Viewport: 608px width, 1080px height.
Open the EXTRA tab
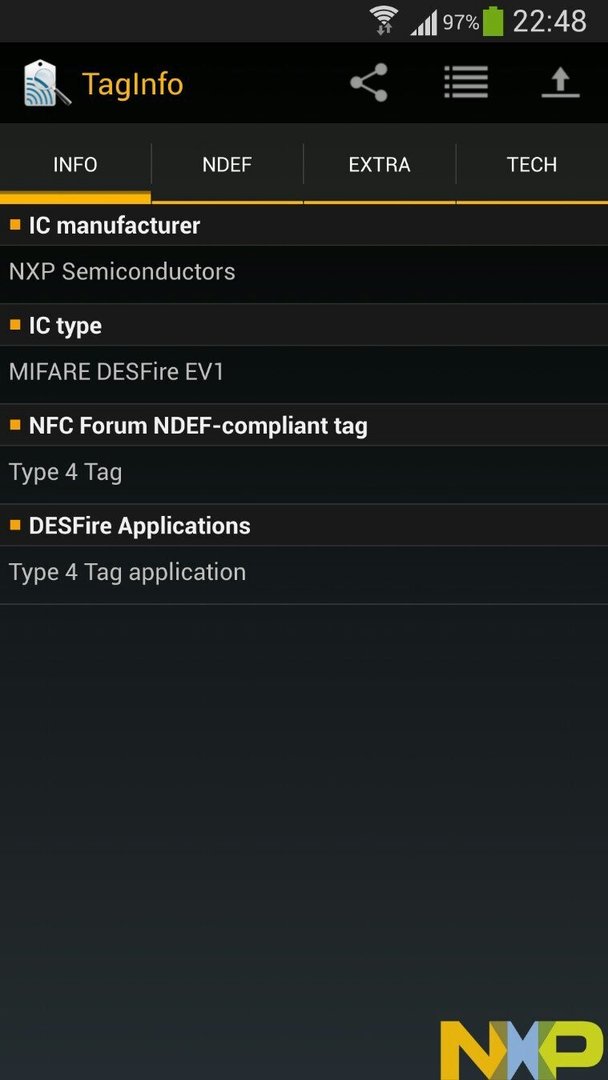click(379, 165)
